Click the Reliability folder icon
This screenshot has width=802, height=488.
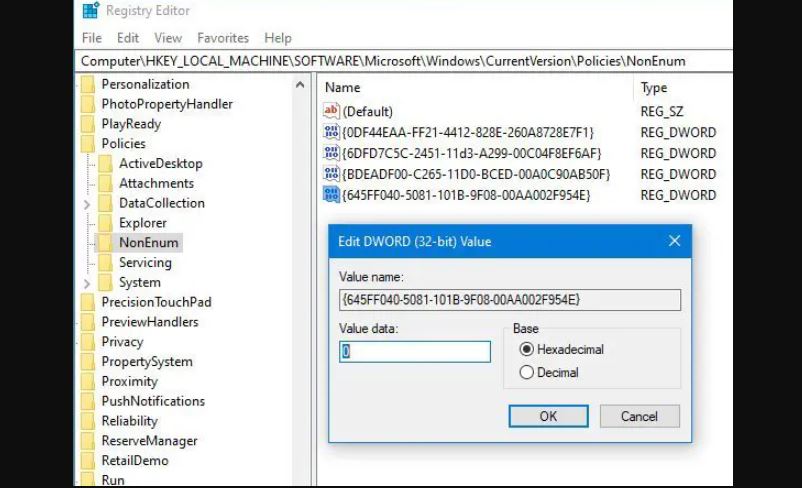coord(88,421)
